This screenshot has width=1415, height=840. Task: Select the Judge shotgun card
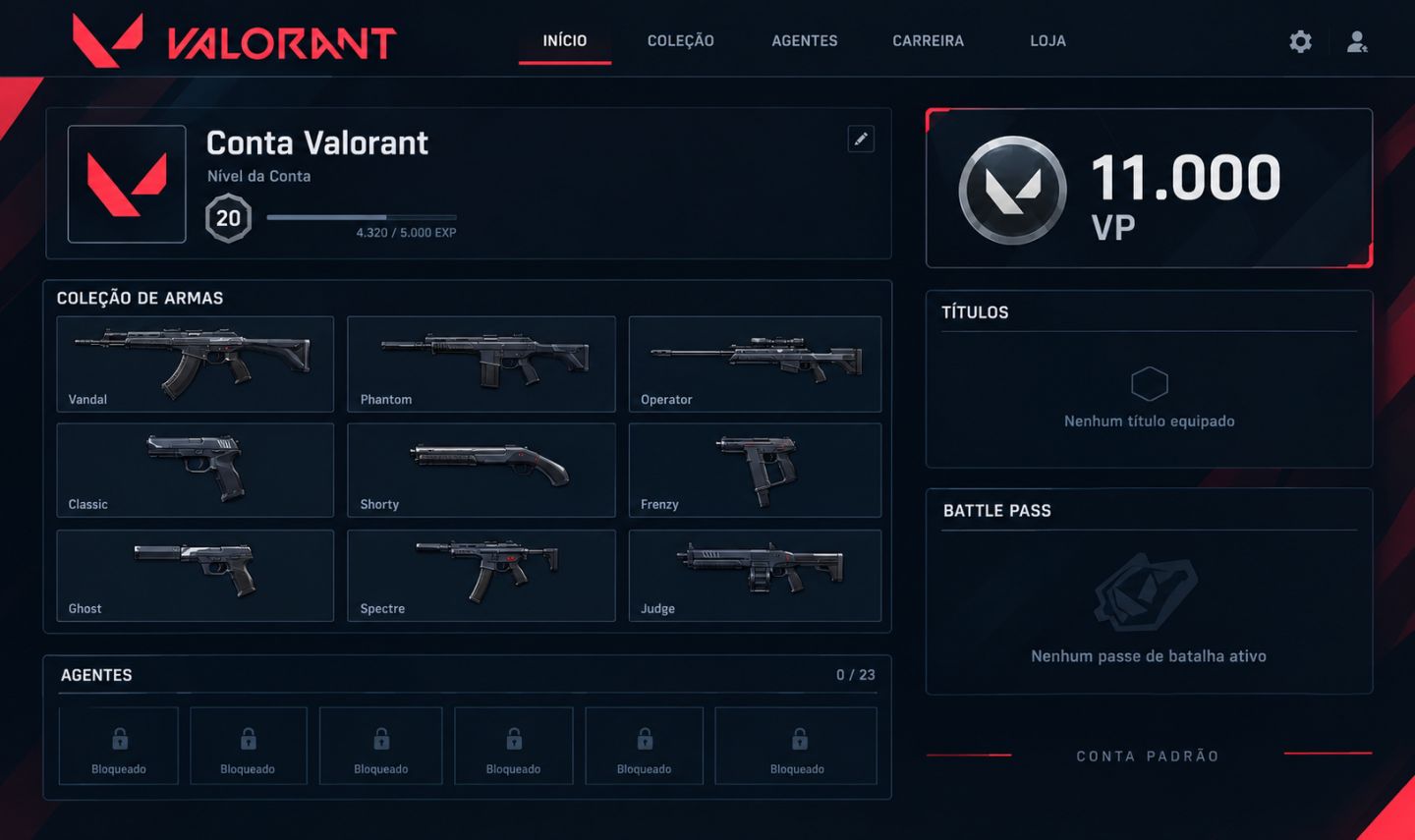point(755,576)
